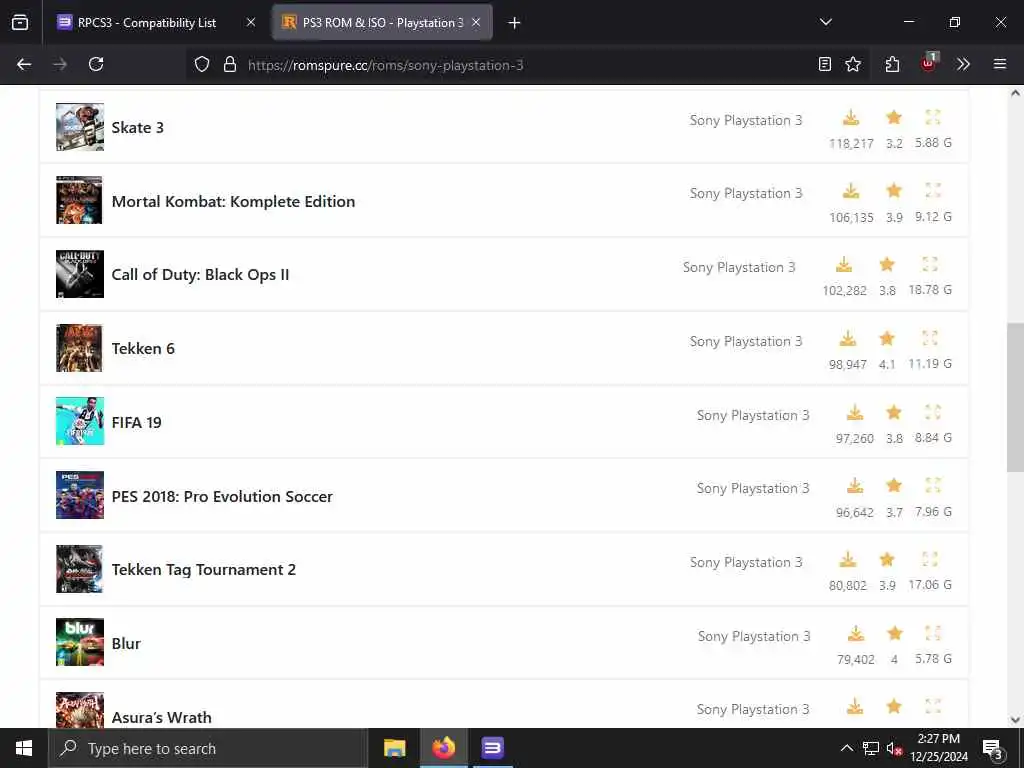
Task: Open the Firefox View icon
Action: [x=20, y=23]
